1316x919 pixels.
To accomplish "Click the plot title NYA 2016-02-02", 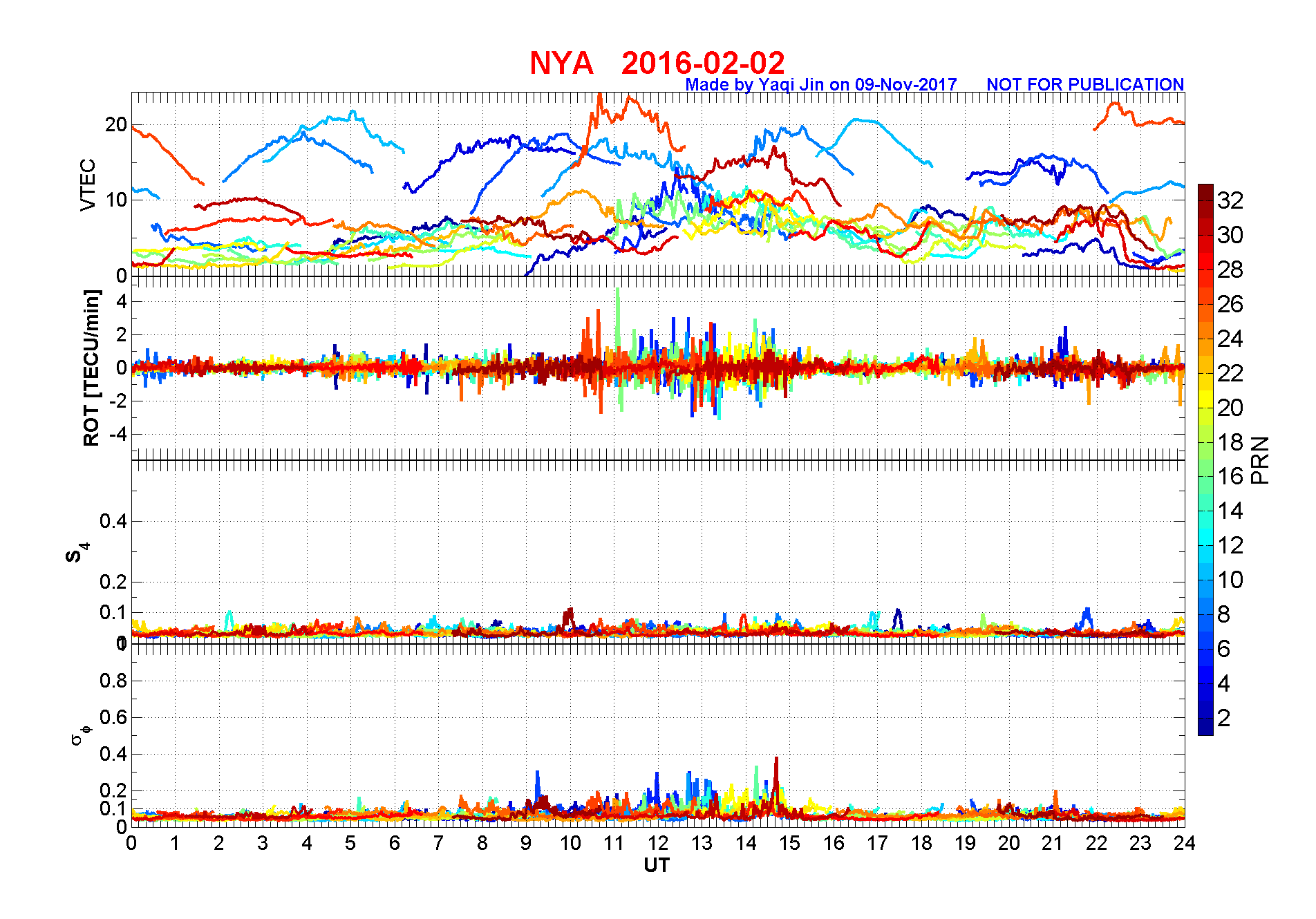I will click(657, 63).
